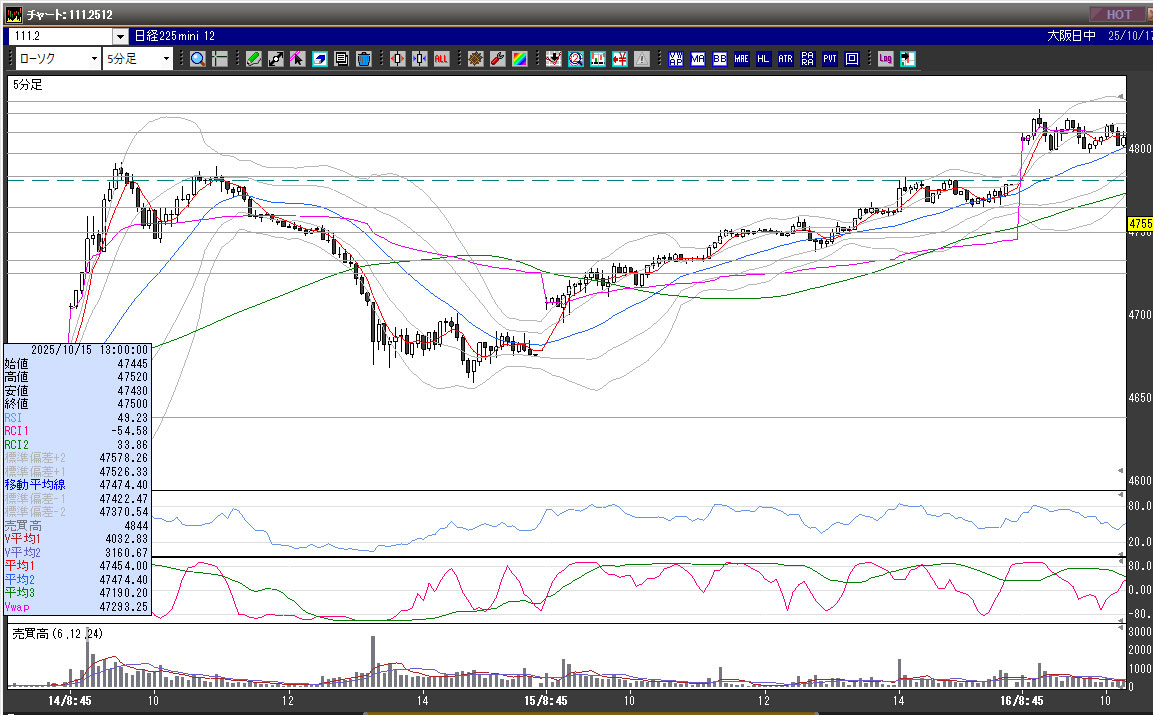1153x715 pixels.
Task: Click the red ALL toolbar icon
Action: coord(441,59)
